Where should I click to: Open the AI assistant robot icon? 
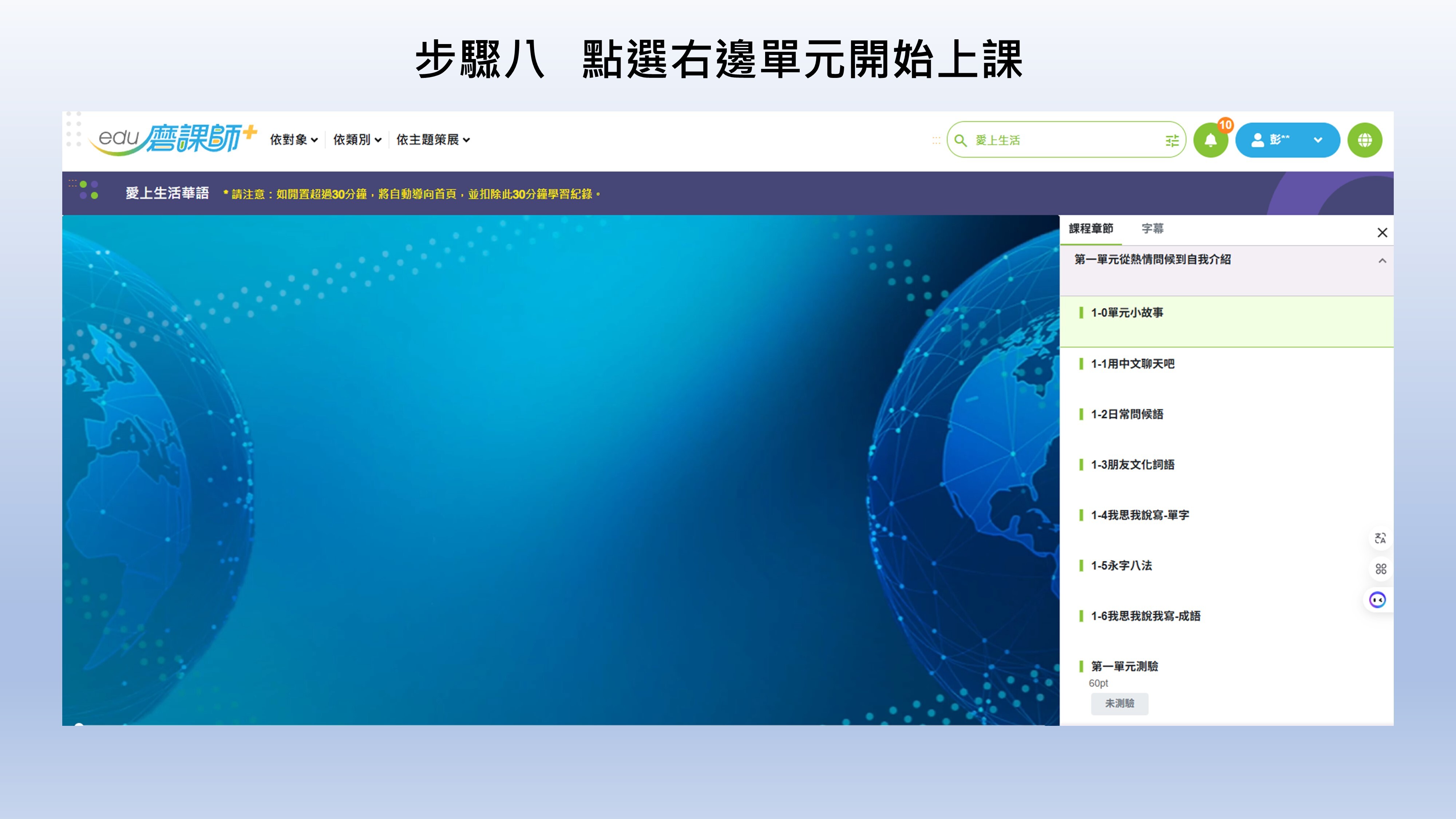(x=1377, y=600)
